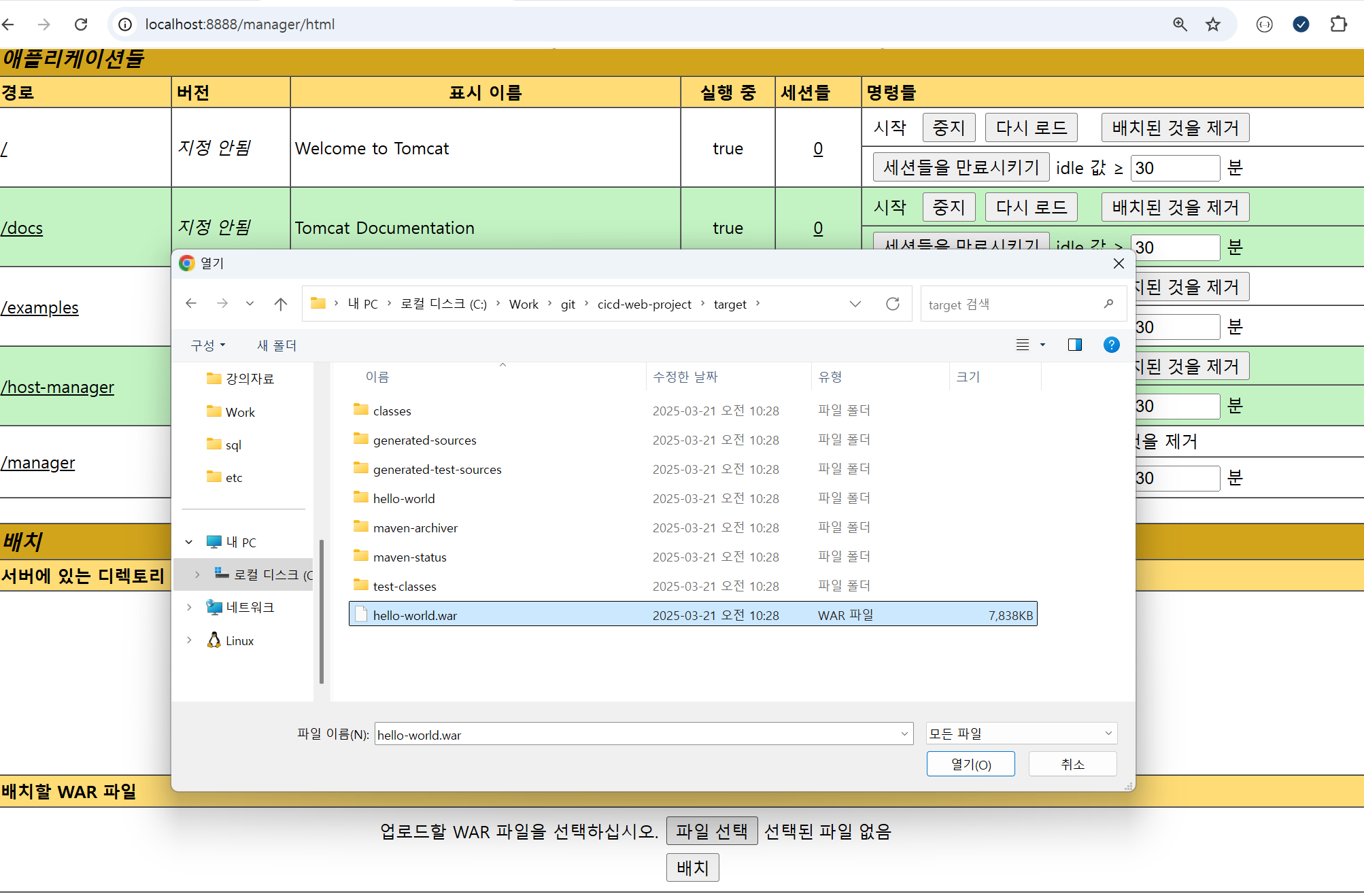Expand the address path history dropdown

click(x=855, y=304)
